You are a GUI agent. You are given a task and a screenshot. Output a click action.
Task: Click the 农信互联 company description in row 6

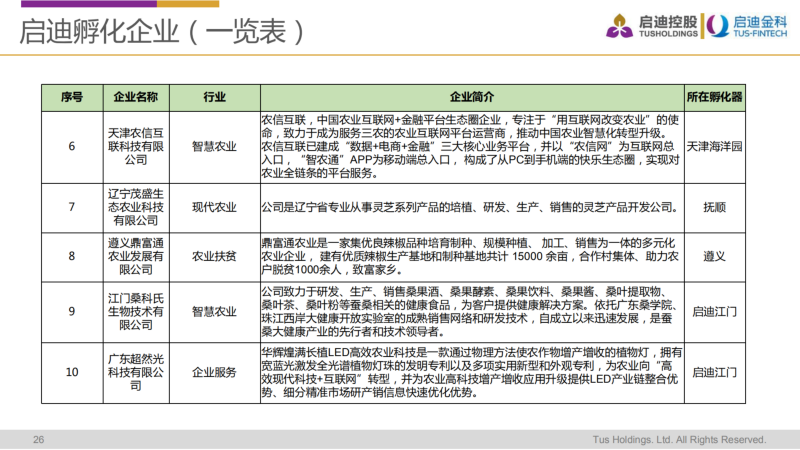coord(471,147)
